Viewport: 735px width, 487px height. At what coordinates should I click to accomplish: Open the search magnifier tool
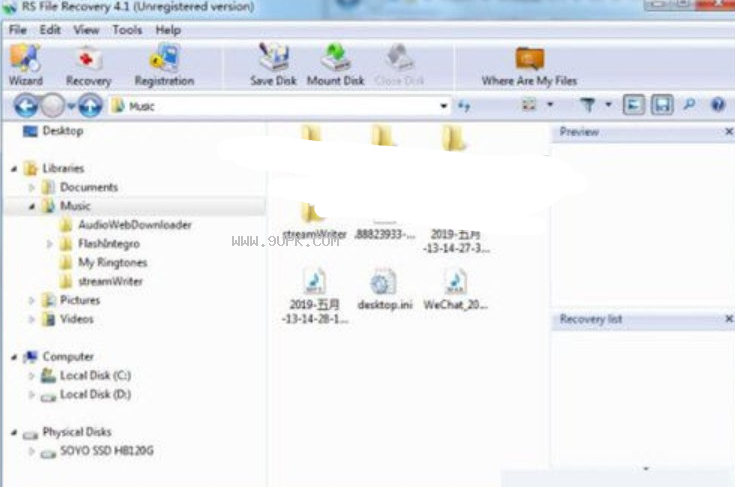click(x=689, y=104)
